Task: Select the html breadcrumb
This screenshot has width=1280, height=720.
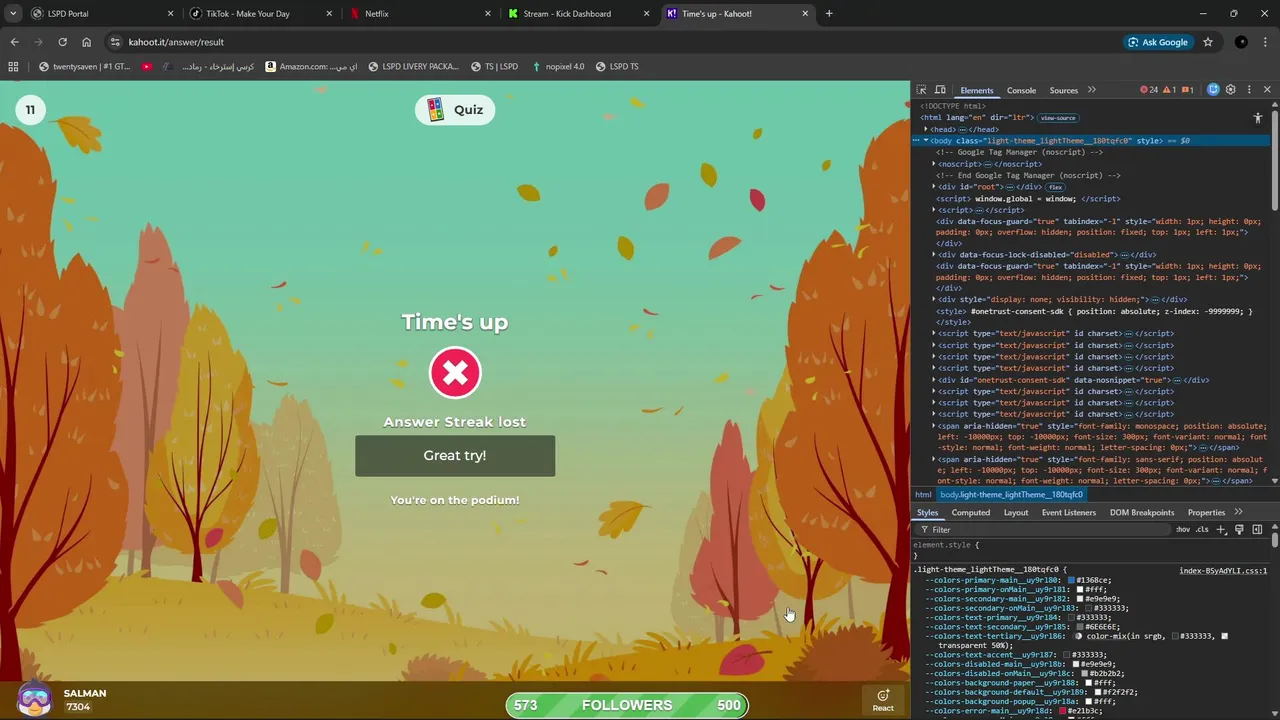Action: point(923,495)
